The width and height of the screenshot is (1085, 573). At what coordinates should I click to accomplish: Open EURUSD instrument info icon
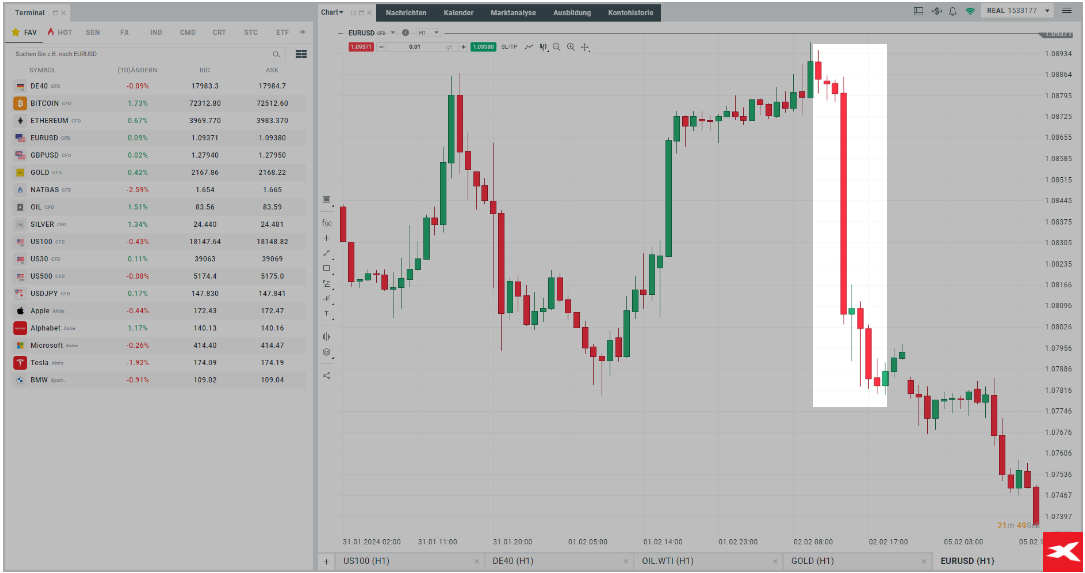point(405,33)
